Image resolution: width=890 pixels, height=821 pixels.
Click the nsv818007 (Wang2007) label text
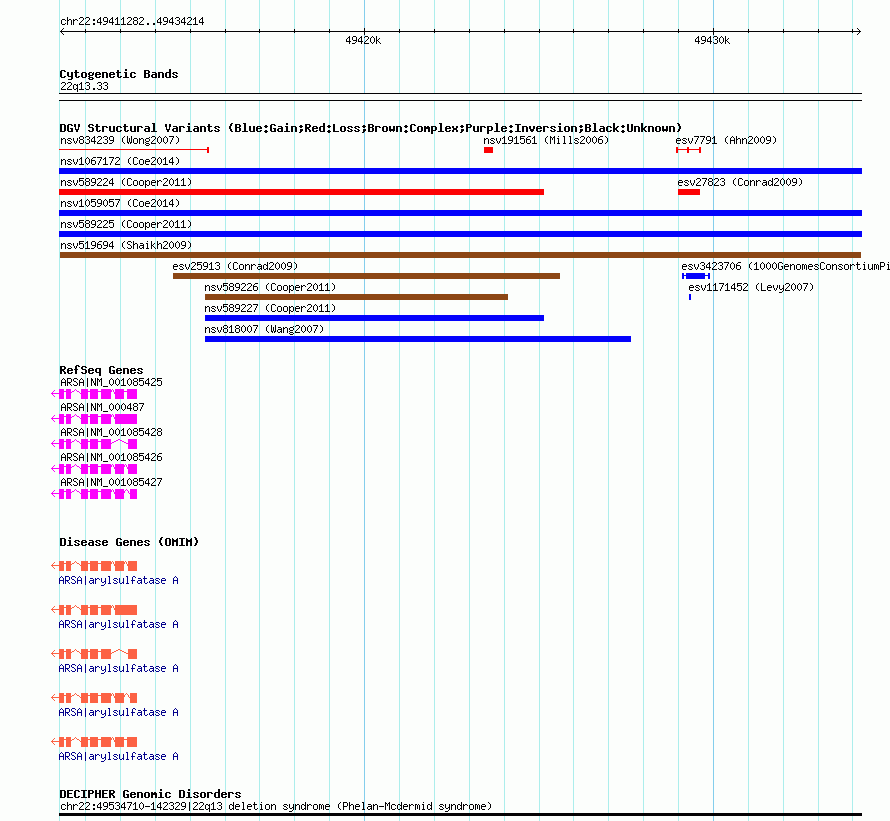pyautogui.click(x=264, y=329)
